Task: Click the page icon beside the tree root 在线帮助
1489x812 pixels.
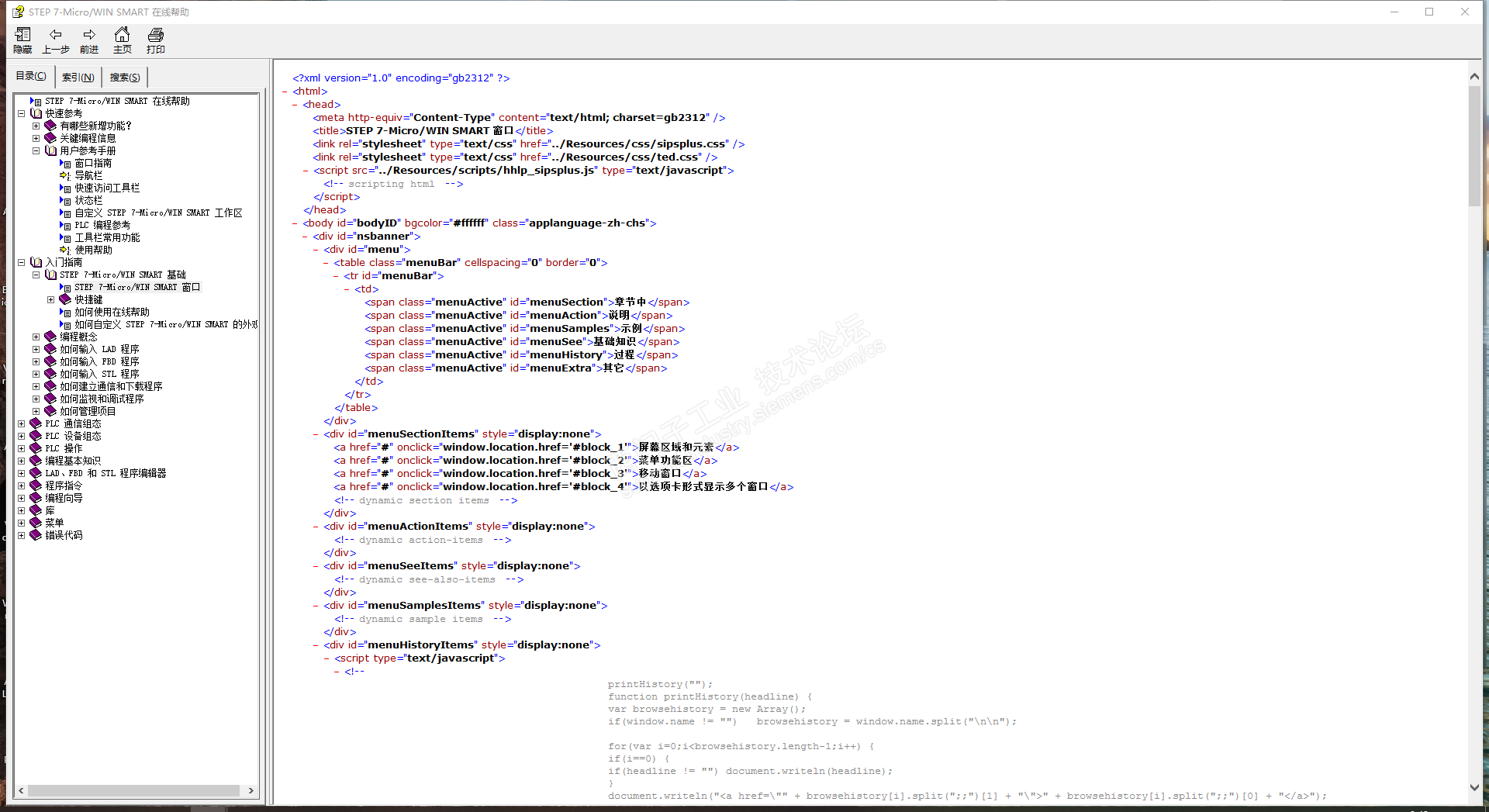Action: point(36,101)
